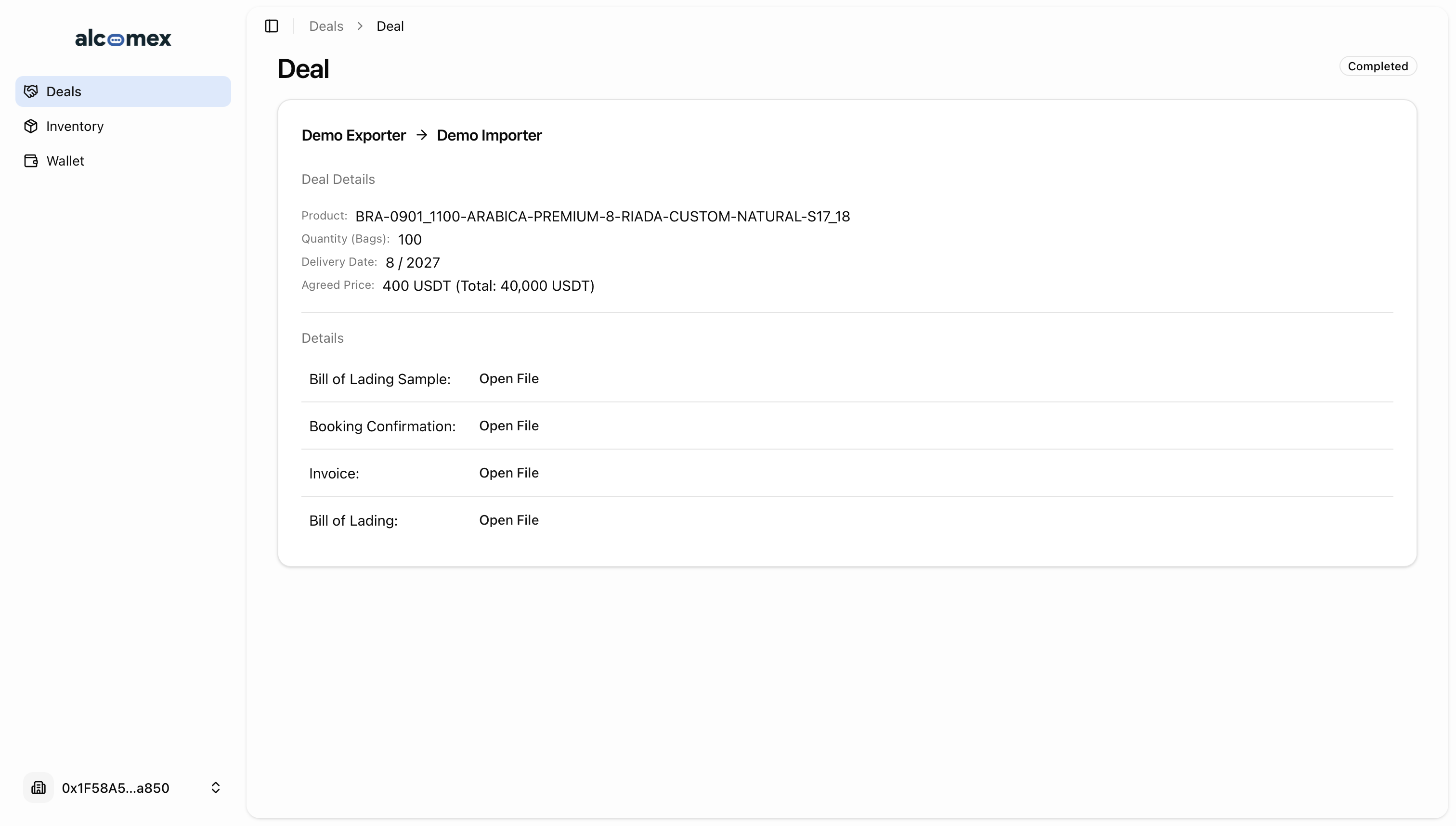Expand the account switcher chevrons
Viewport: 1456px width, 826px height.
216,787
